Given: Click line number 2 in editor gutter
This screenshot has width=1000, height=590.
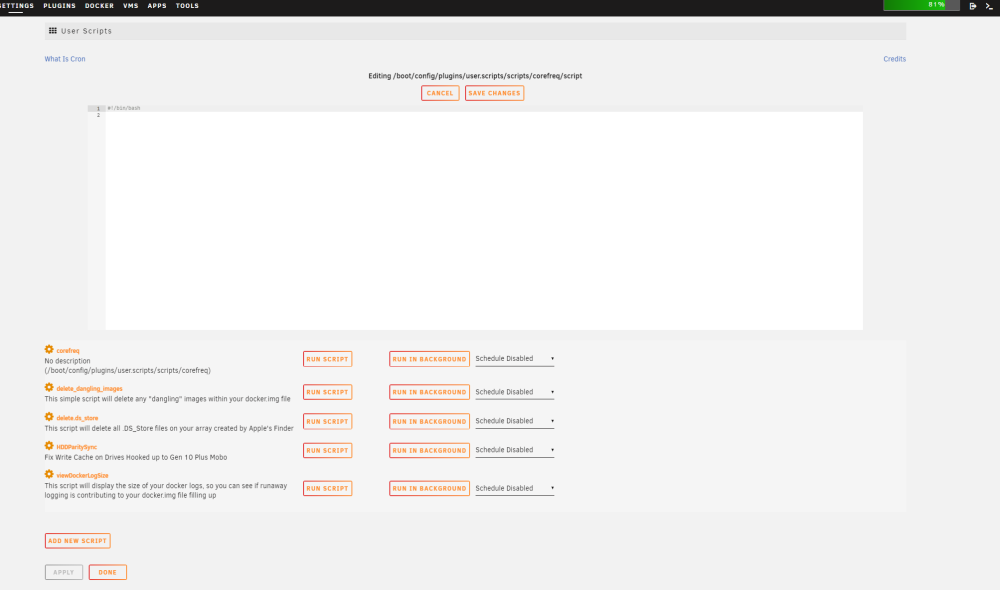Looking at the screenshot, I should 98,115.
